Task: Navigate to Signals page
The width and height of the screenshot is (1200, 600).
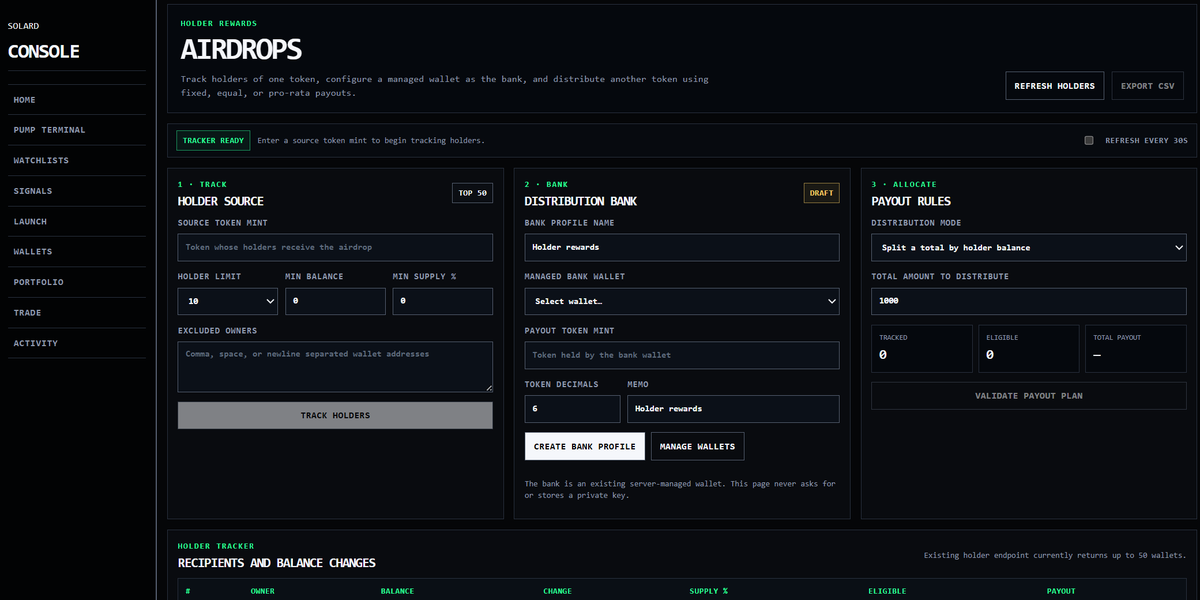Action: coord(77,191)
